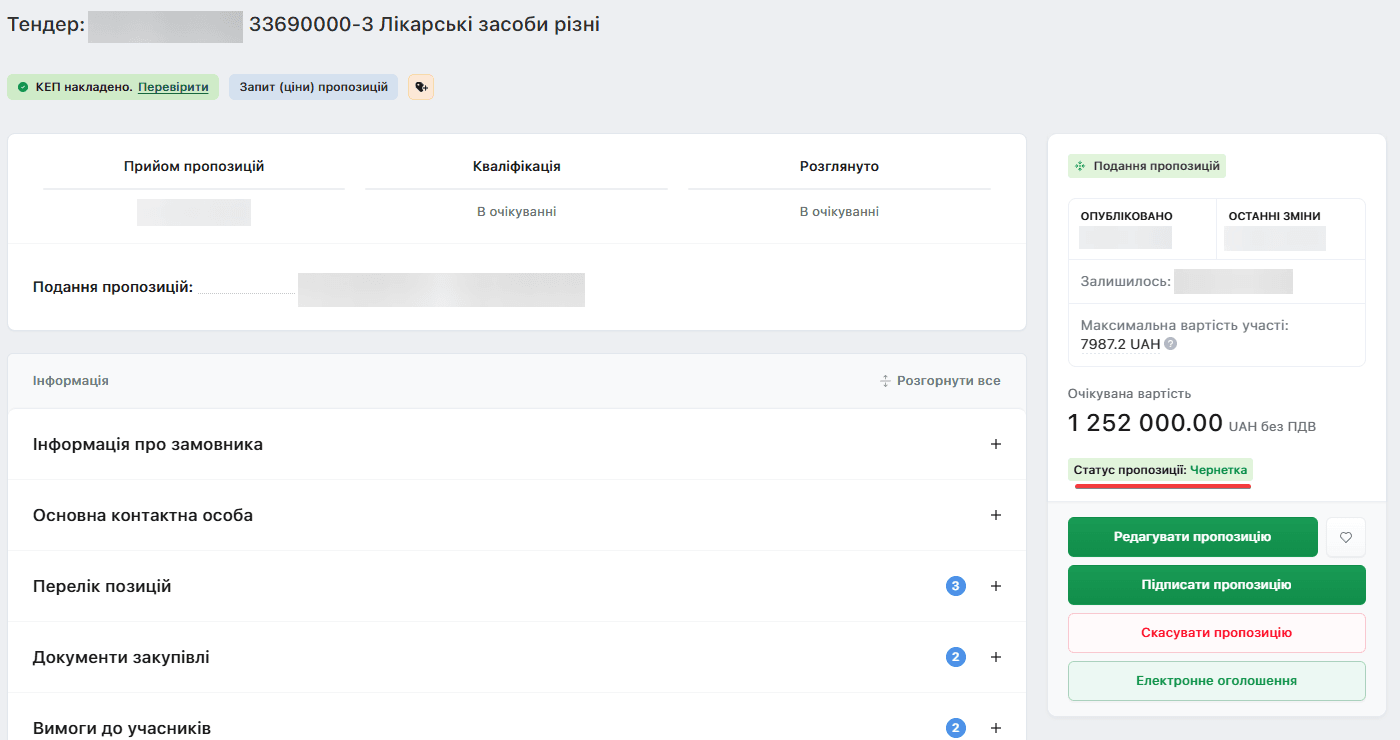Click the Інформація section header
Viewport: 1400px width, 740px height.
coord(71,381)
